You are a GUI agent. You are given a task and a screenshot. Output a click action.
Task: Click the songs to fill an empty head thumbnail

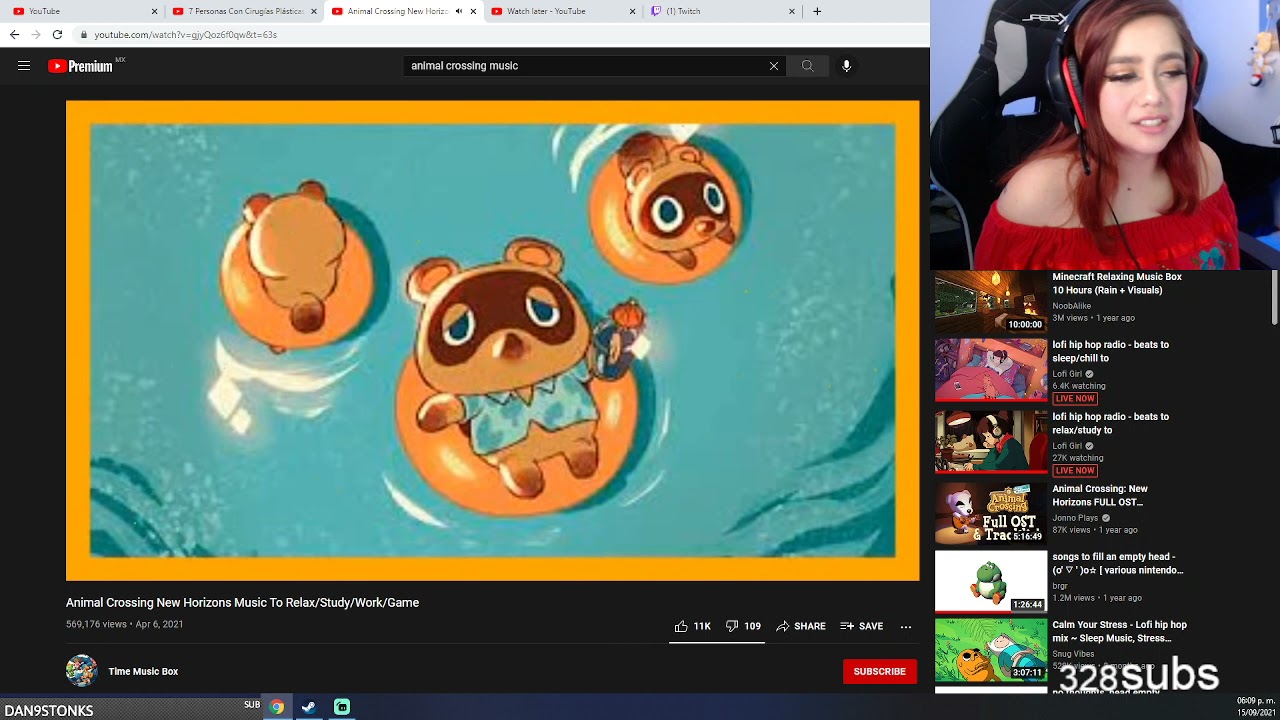(991, 582)
